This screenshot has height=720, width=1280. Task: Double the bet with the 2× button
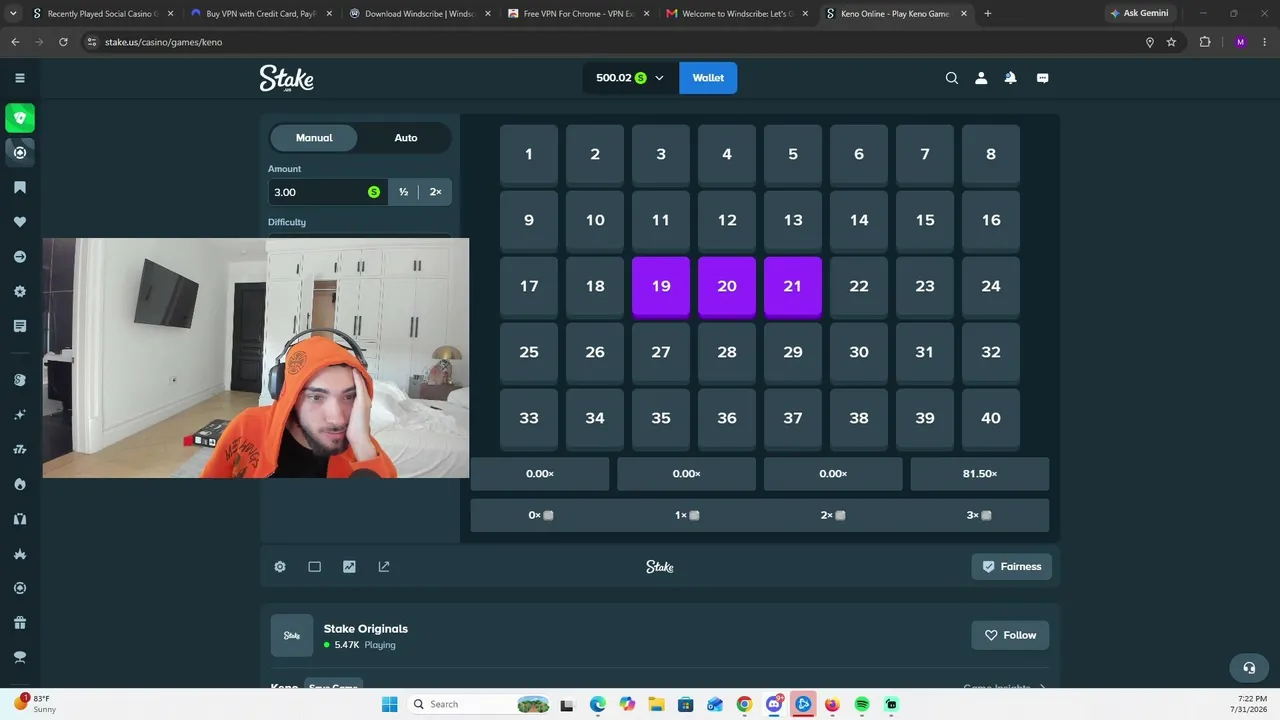coord(435,192)
